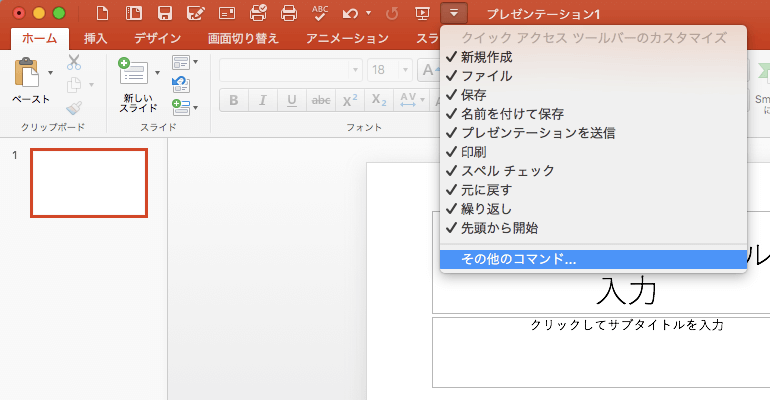
Task: Open the font size 18 dropdown
Action: (x=405, y=70)
